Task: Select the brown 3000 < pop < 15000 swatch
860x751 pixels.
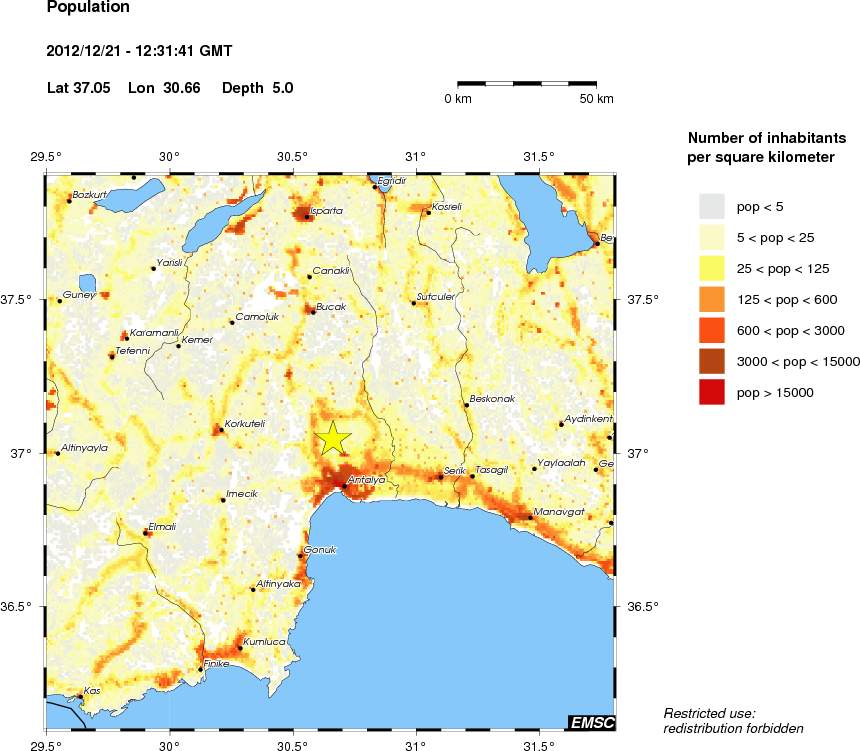Action: tap(711, 362)
